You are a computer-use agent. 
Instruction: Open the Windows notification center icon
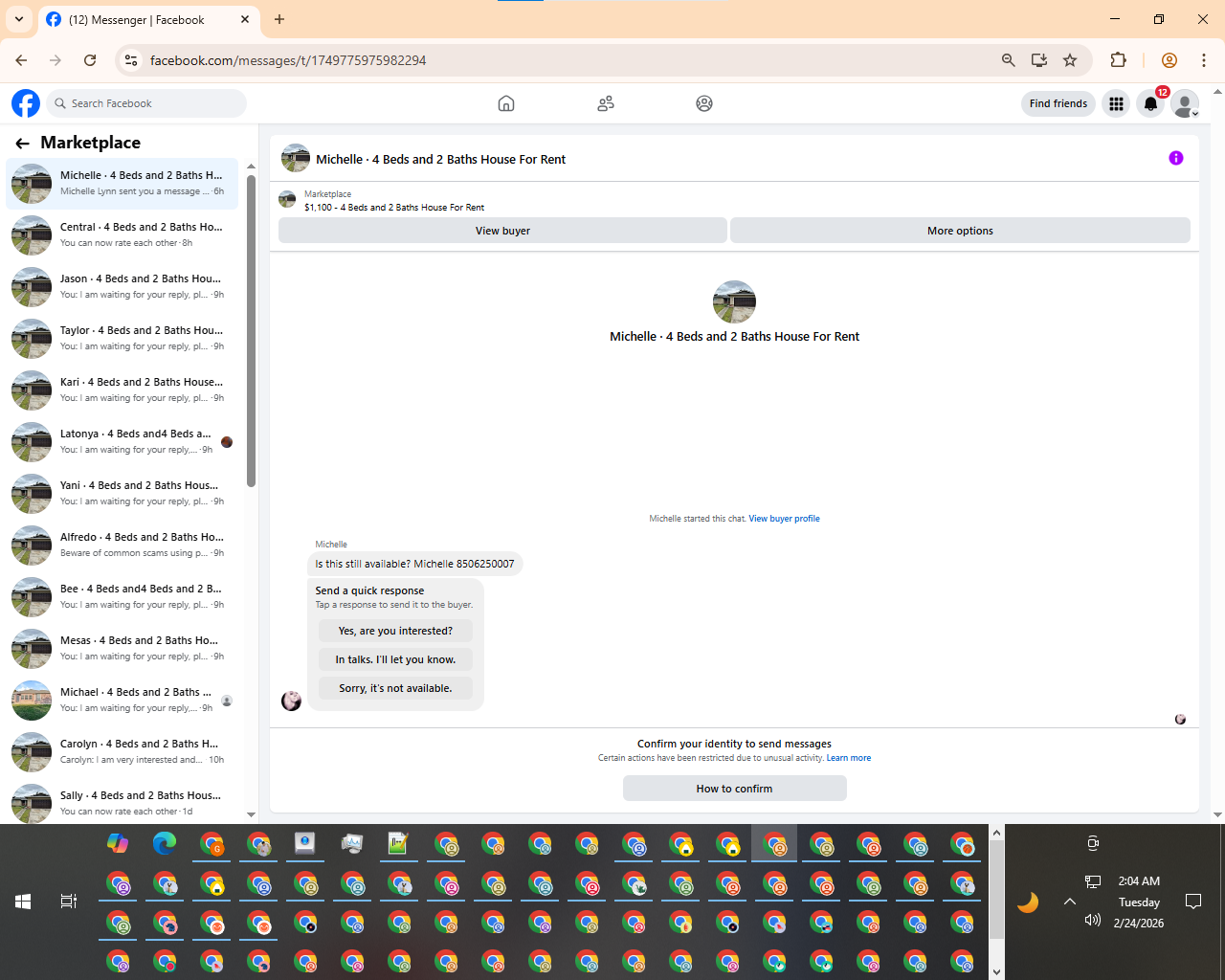point(1193,902)
